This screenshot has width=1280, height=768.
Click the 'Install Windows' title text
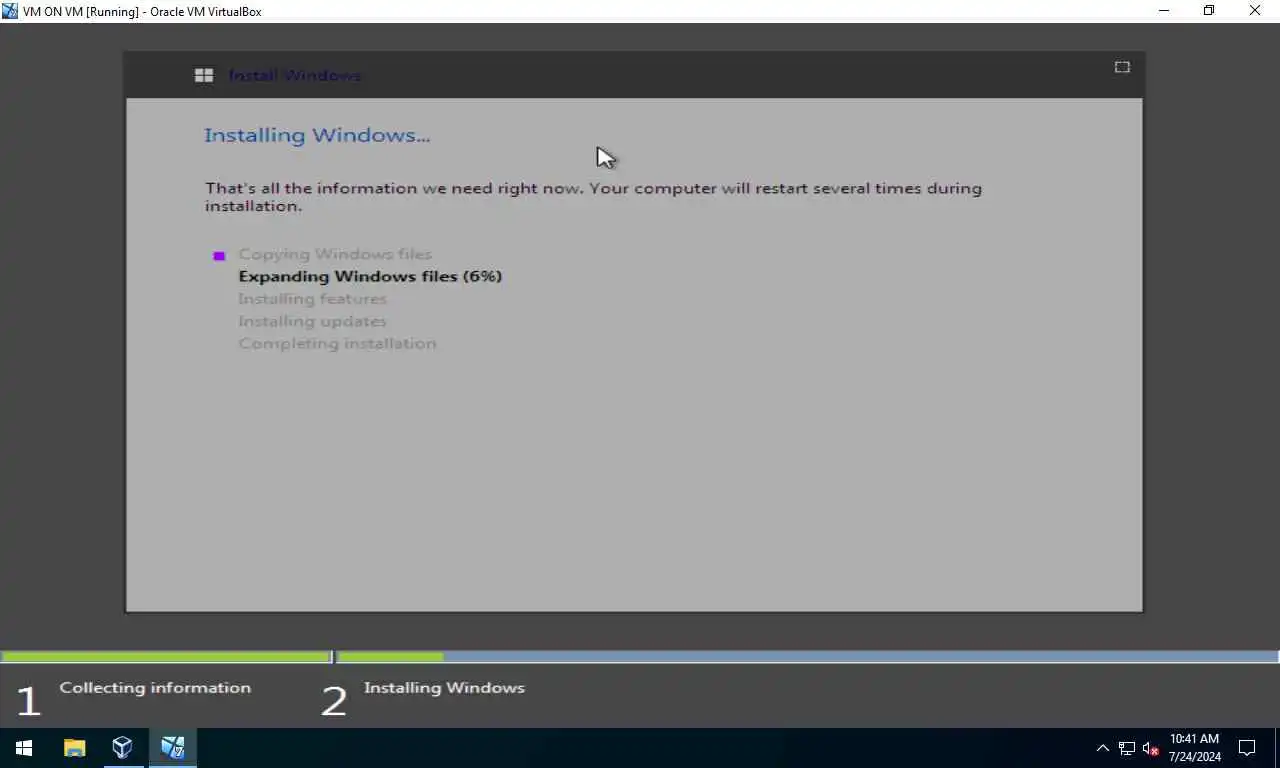pyautogui.click(x=295, y=75)
